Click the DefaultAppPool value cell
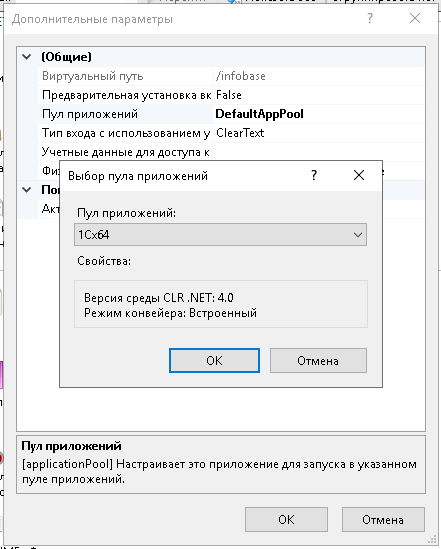Screen dimensions: 441x549 pyautogui.click(x=318, y=114)
